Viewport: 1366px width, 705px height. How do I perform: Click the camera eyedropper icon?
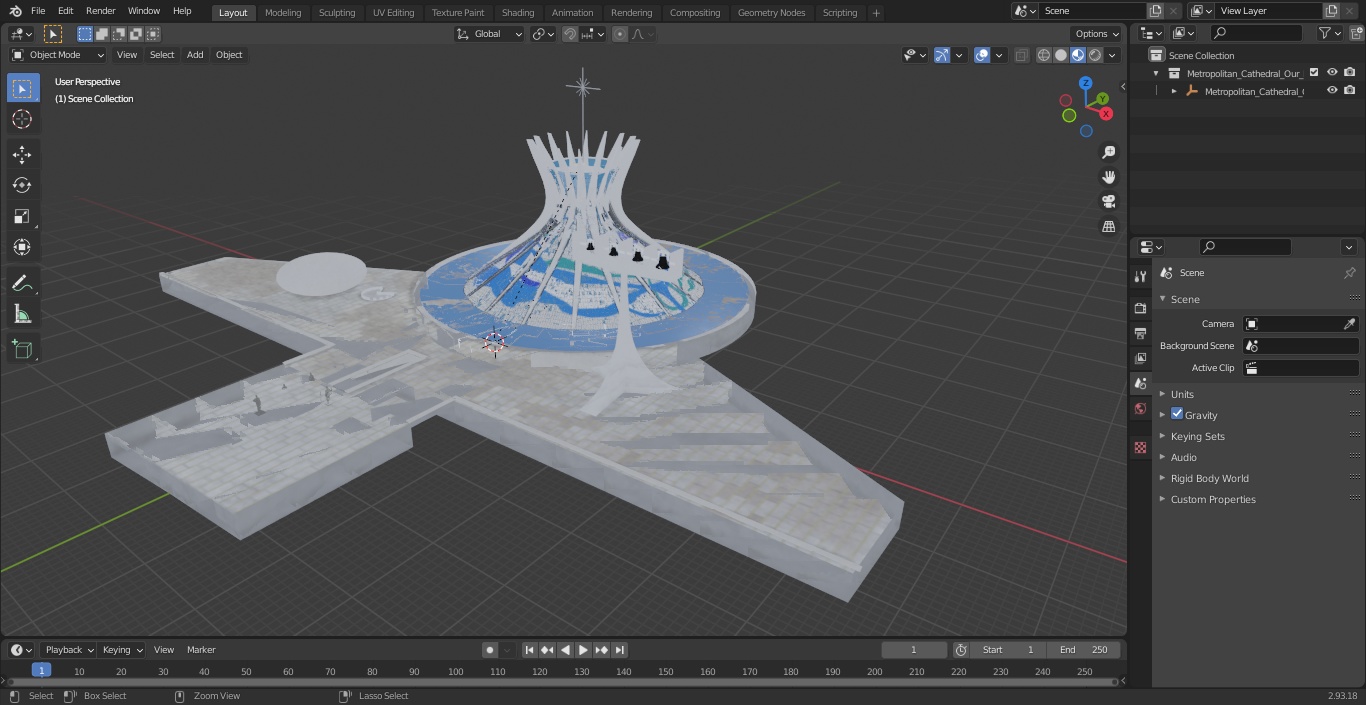tap(1349, 324)
